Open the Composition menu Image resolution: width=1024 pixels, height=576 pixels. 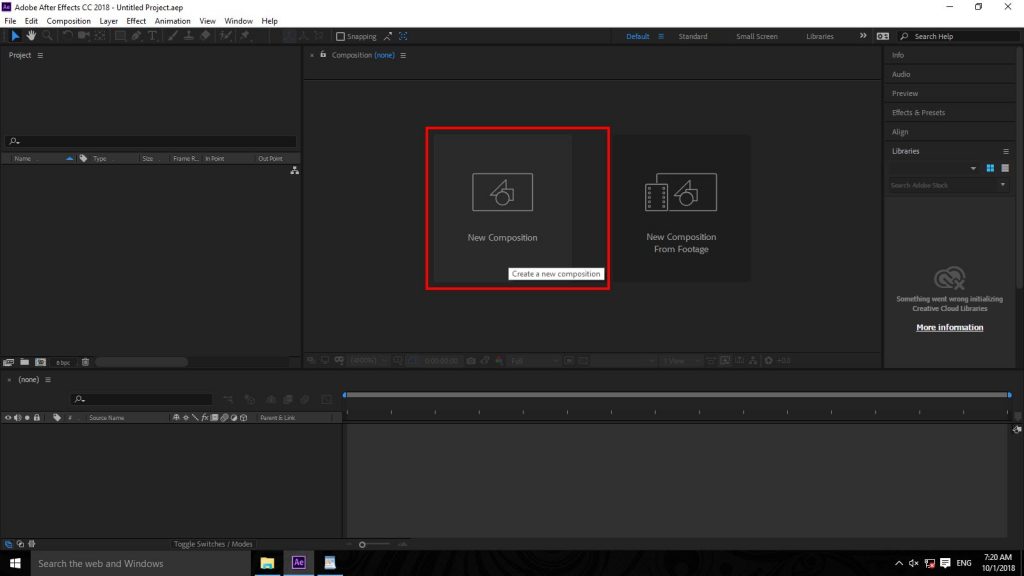click(69, 21)
